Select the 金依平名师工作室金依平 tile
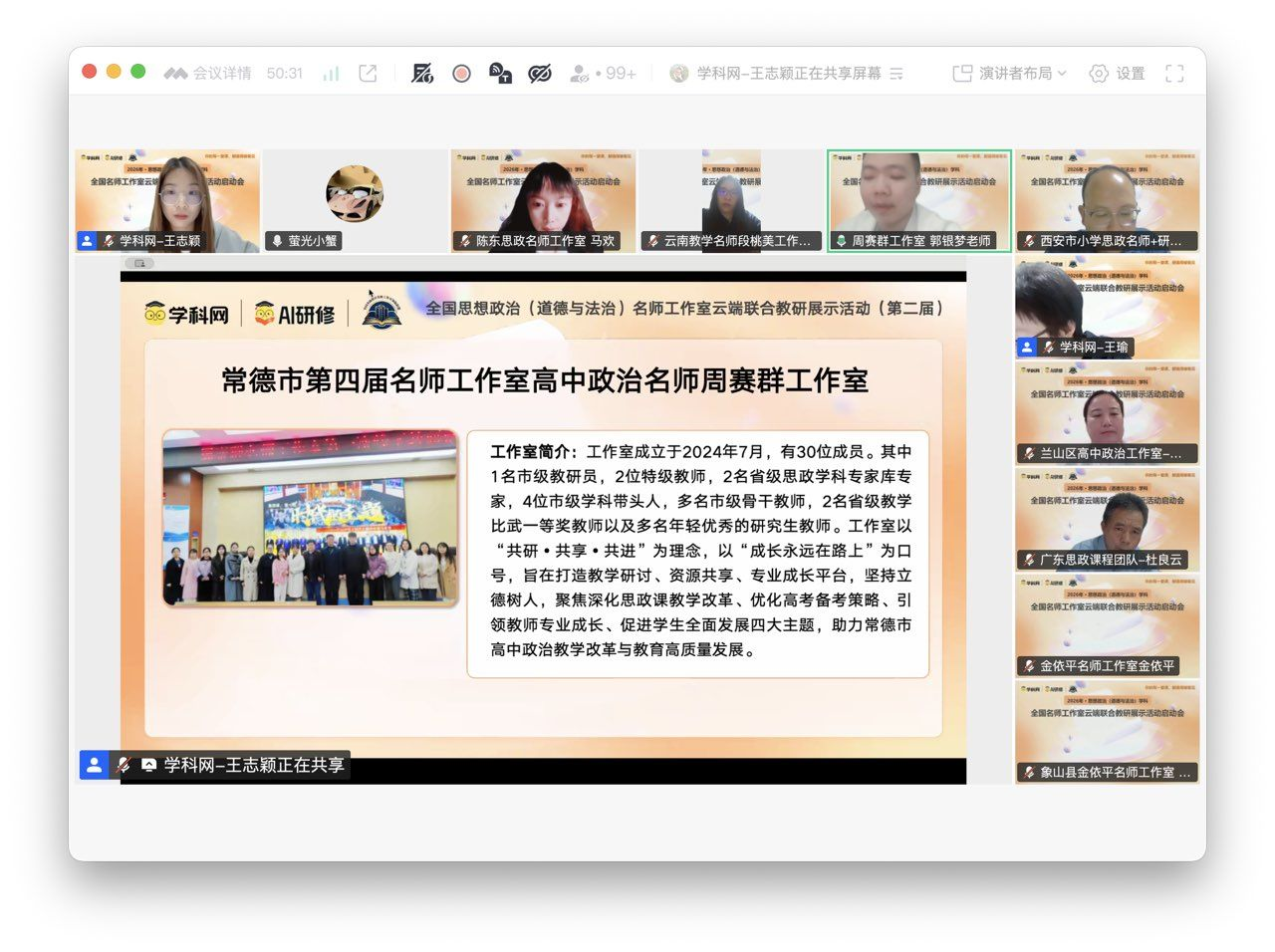 1108,626
